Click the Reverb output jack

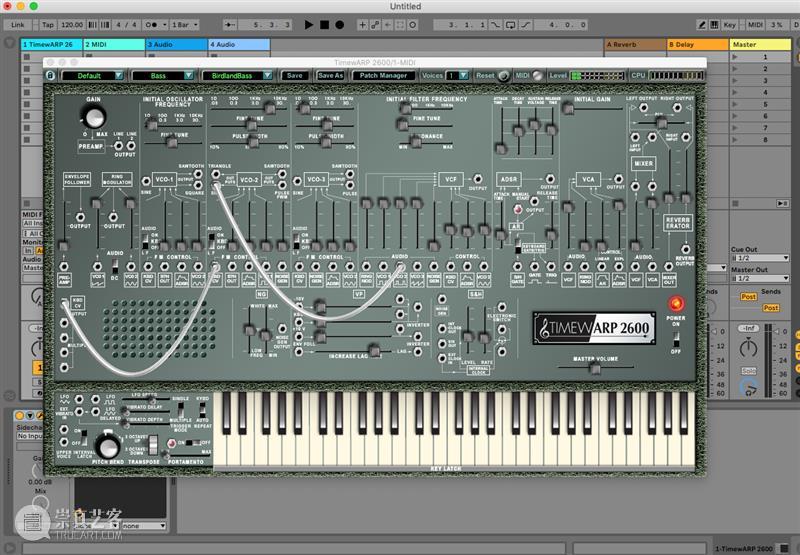coord(686,249)
